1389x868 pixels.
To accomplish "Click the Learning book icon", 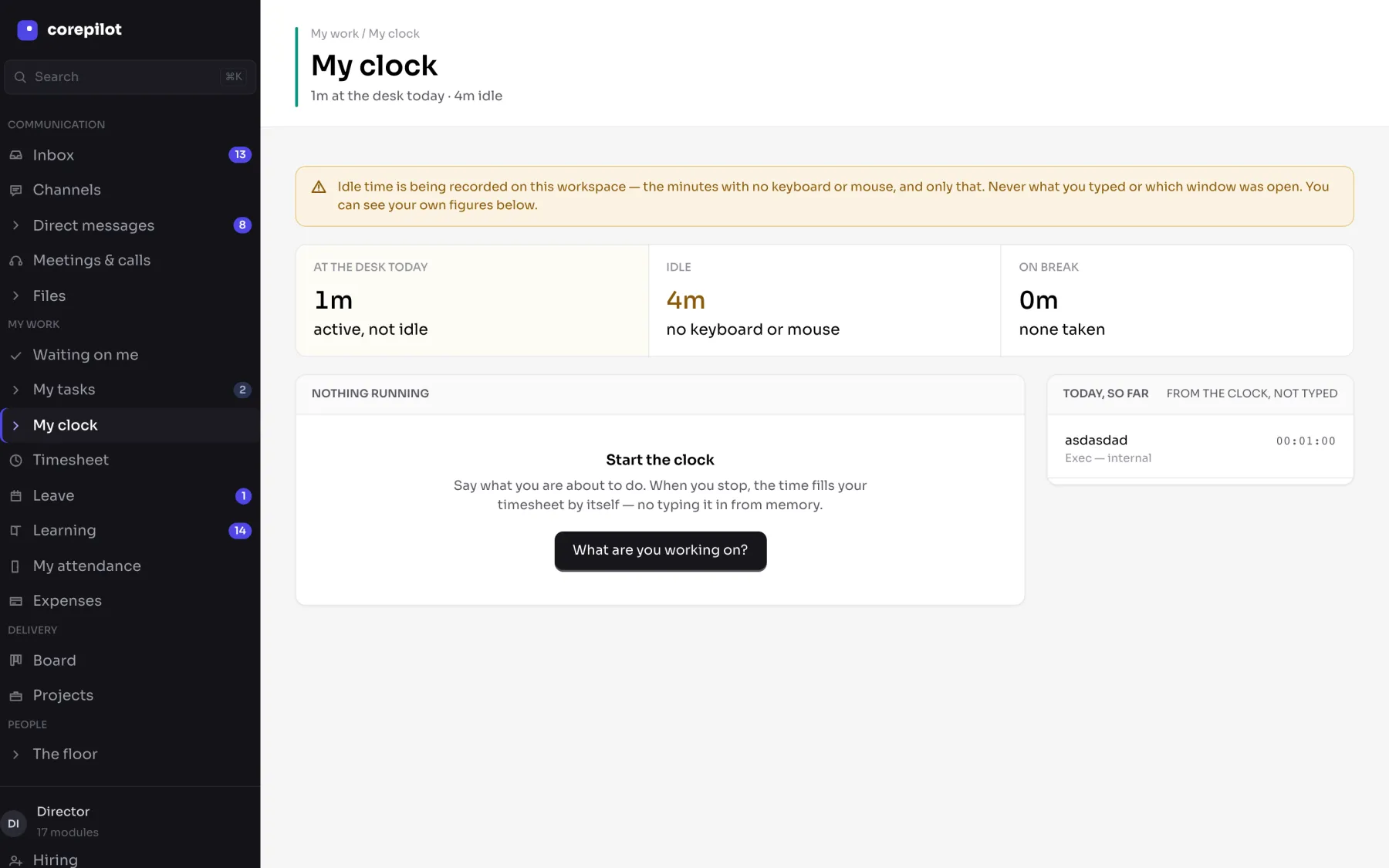I will click(x=15, y=531).
